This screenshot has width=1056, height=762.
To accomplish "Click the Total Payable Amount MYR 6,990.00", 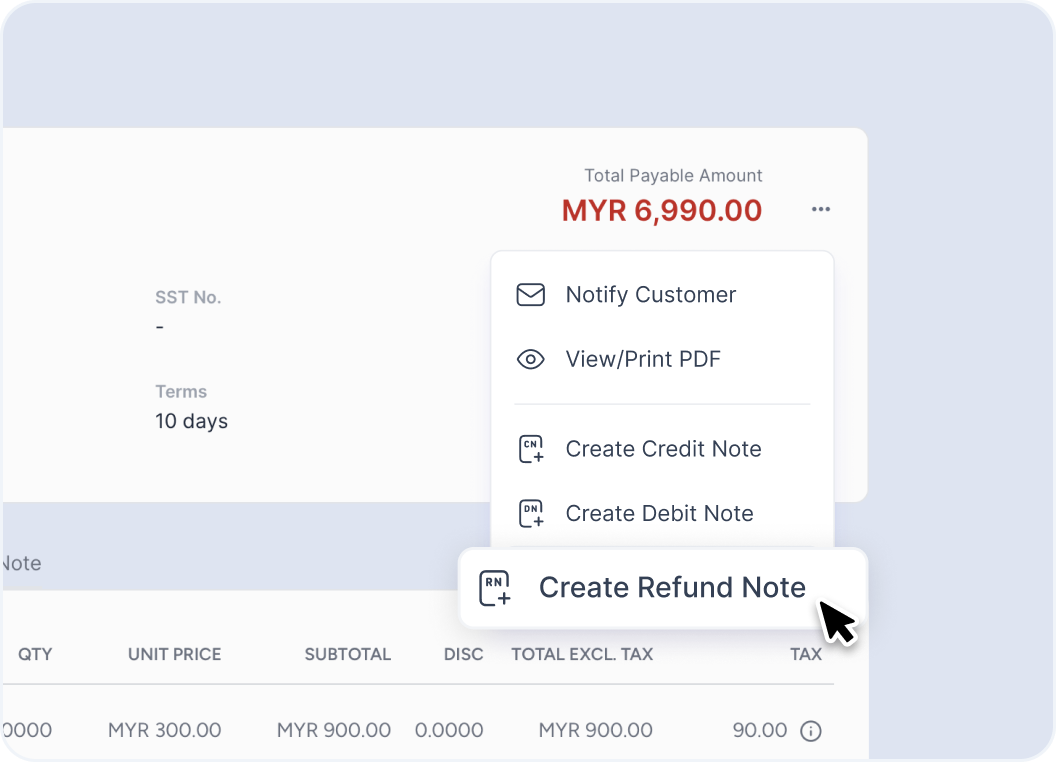I will pyautogui.click(x=662, y=211).
